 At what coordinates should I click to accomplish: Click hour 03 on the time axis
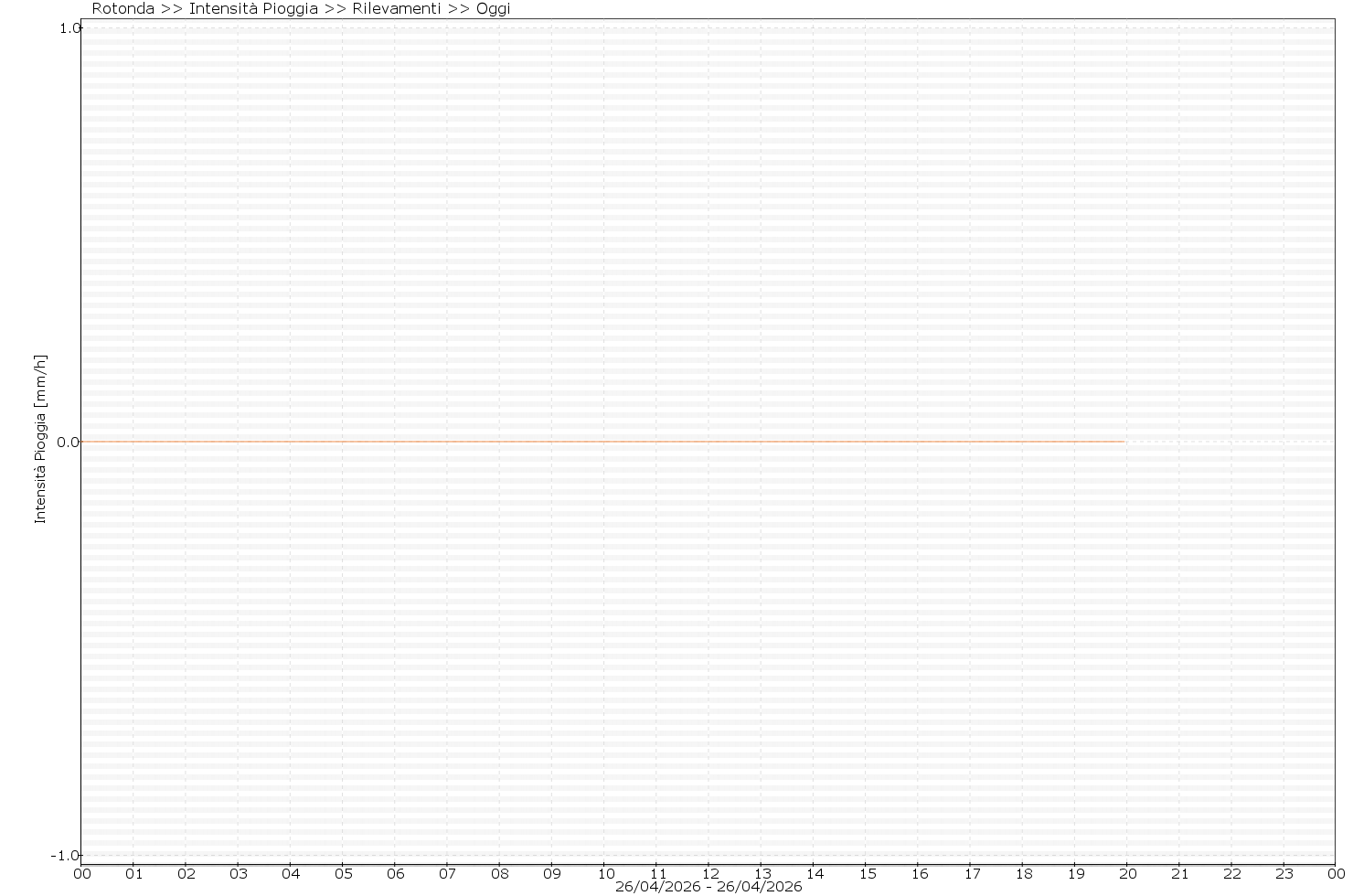[x=238, y=873]
